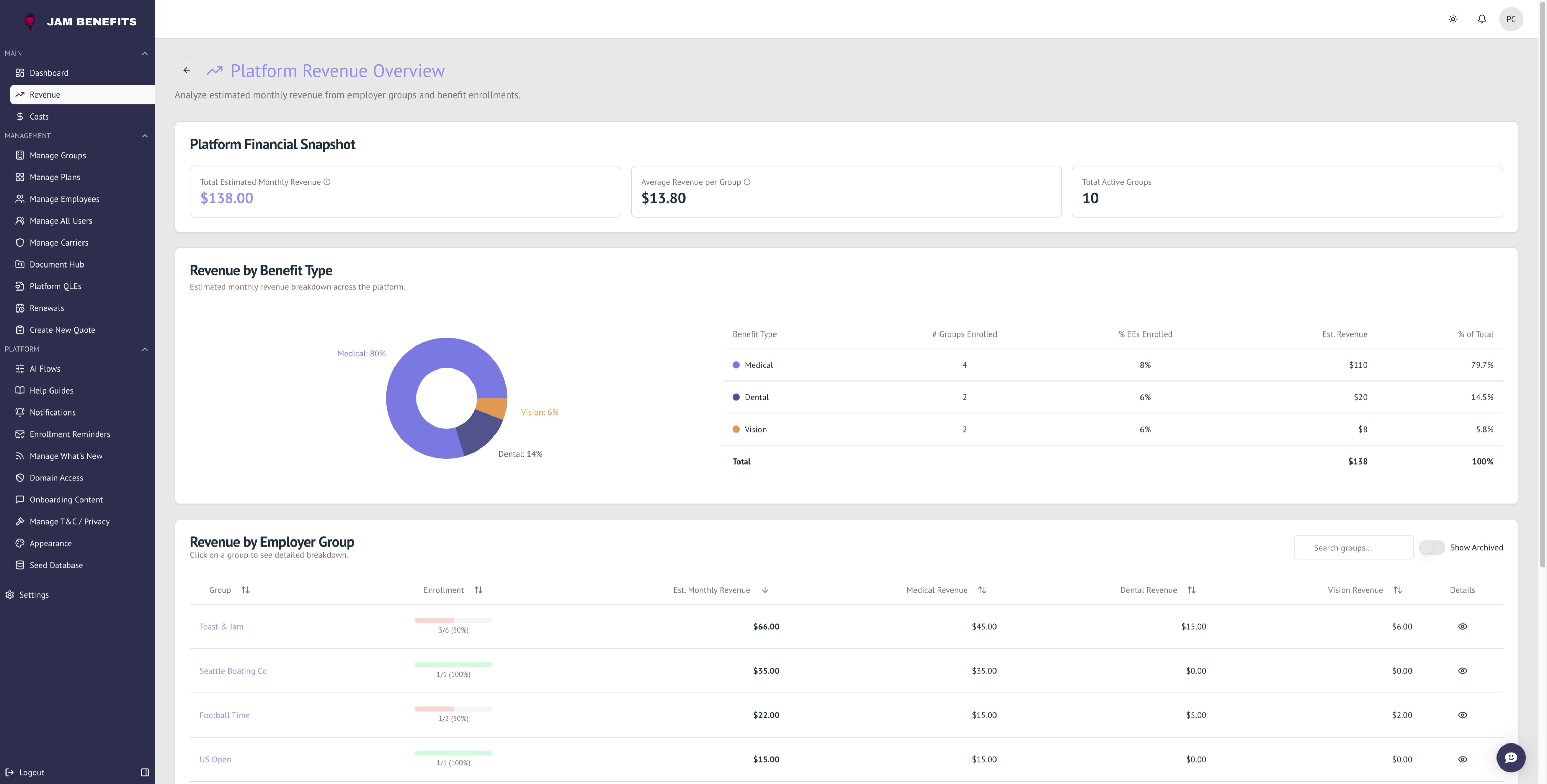Image resolution: width=1547 pixels, height=784 pixels.
Task: Click the notification bell icon
Action: tap(1482, 19)
